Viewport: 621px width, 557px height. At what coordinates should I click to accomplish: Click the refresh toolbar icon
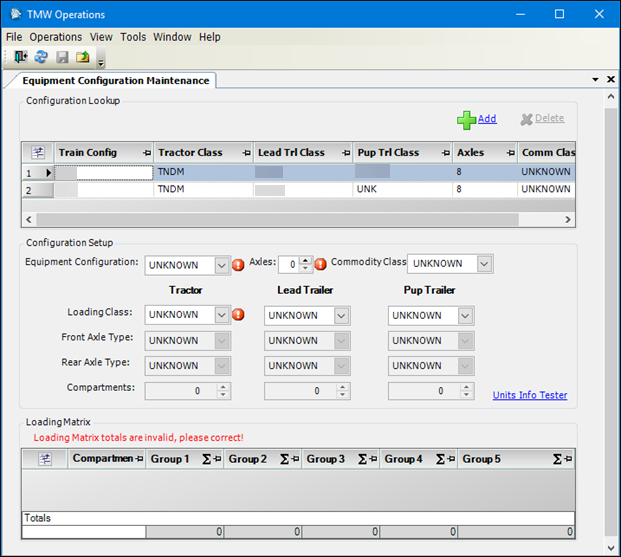[41, 57]
